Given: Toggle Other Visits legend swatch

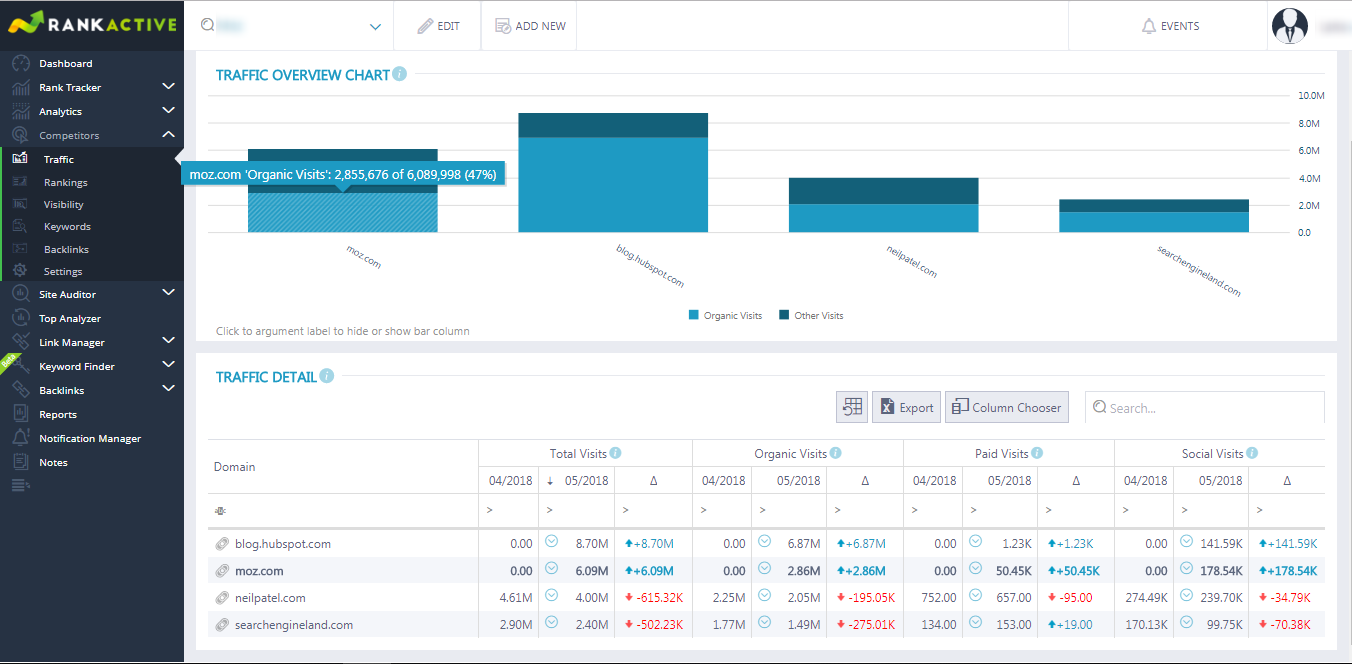Looking at the screenshot, I should pyautogui.click(x=784, y=315).
